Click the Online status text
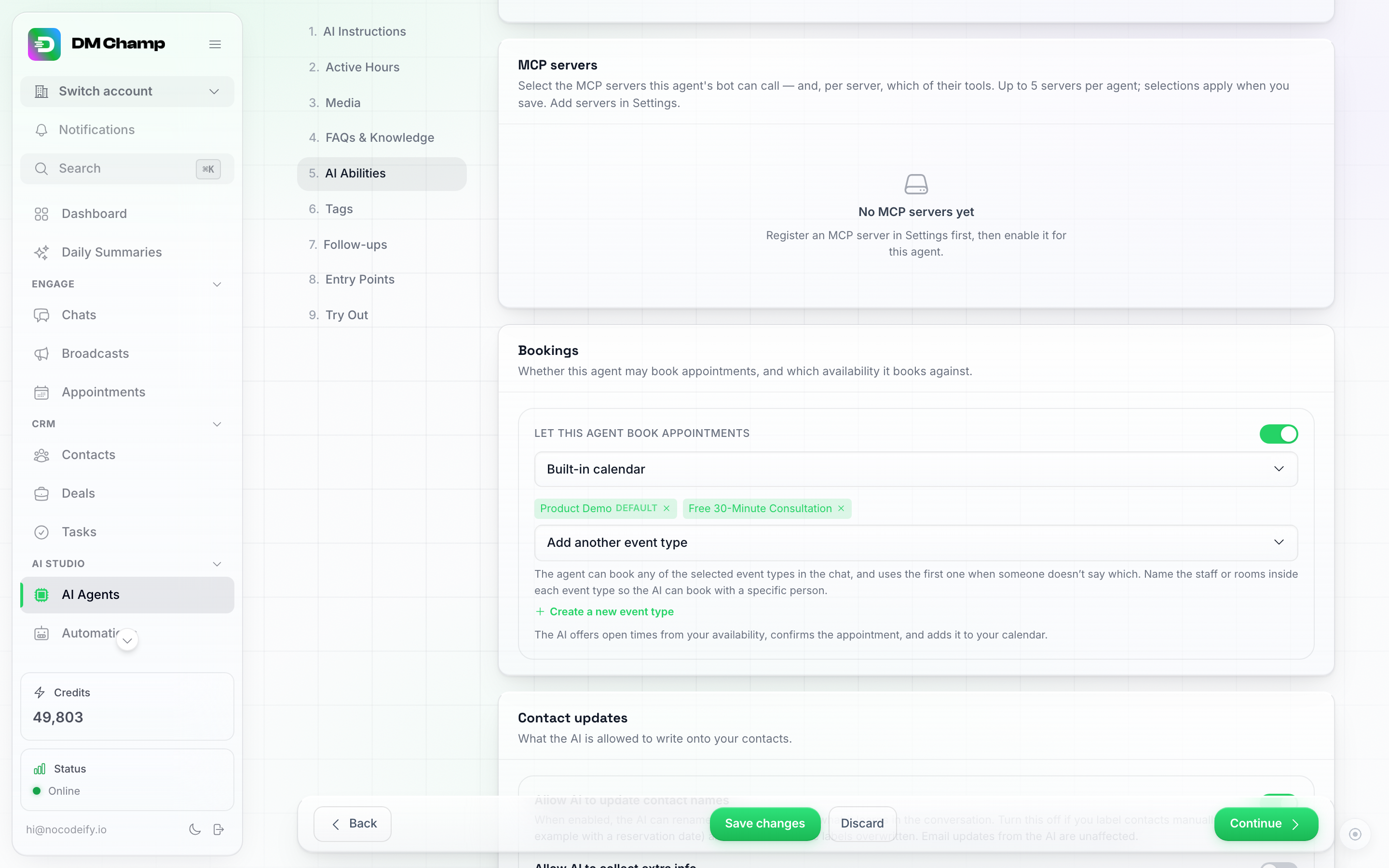The image size is (1389, 868). click(64, 791)
